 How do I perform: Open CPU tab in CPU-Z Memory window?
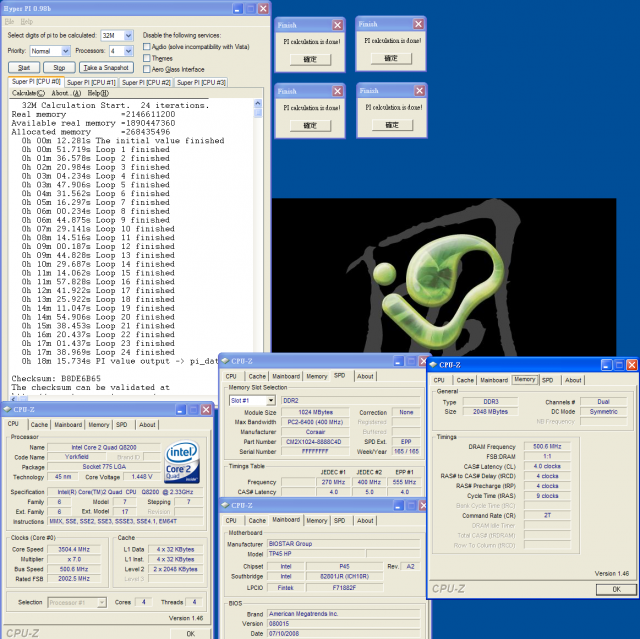pos(439,380)
